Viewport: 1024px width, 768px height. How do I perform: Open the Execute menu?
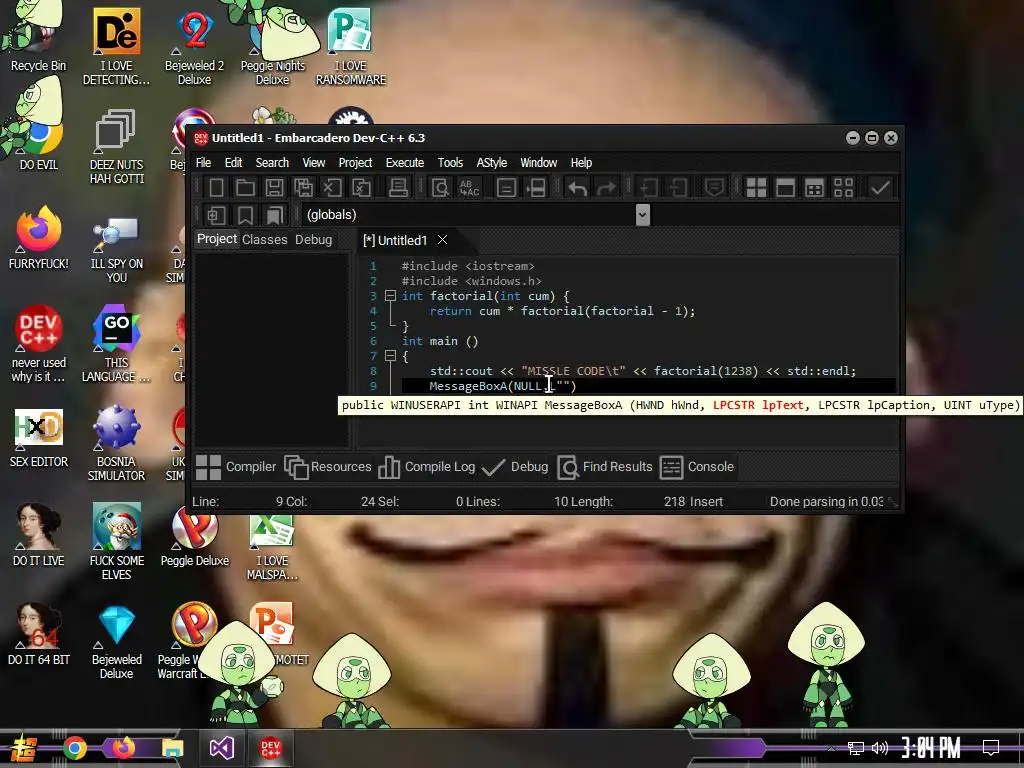click(x=404, y=163)
